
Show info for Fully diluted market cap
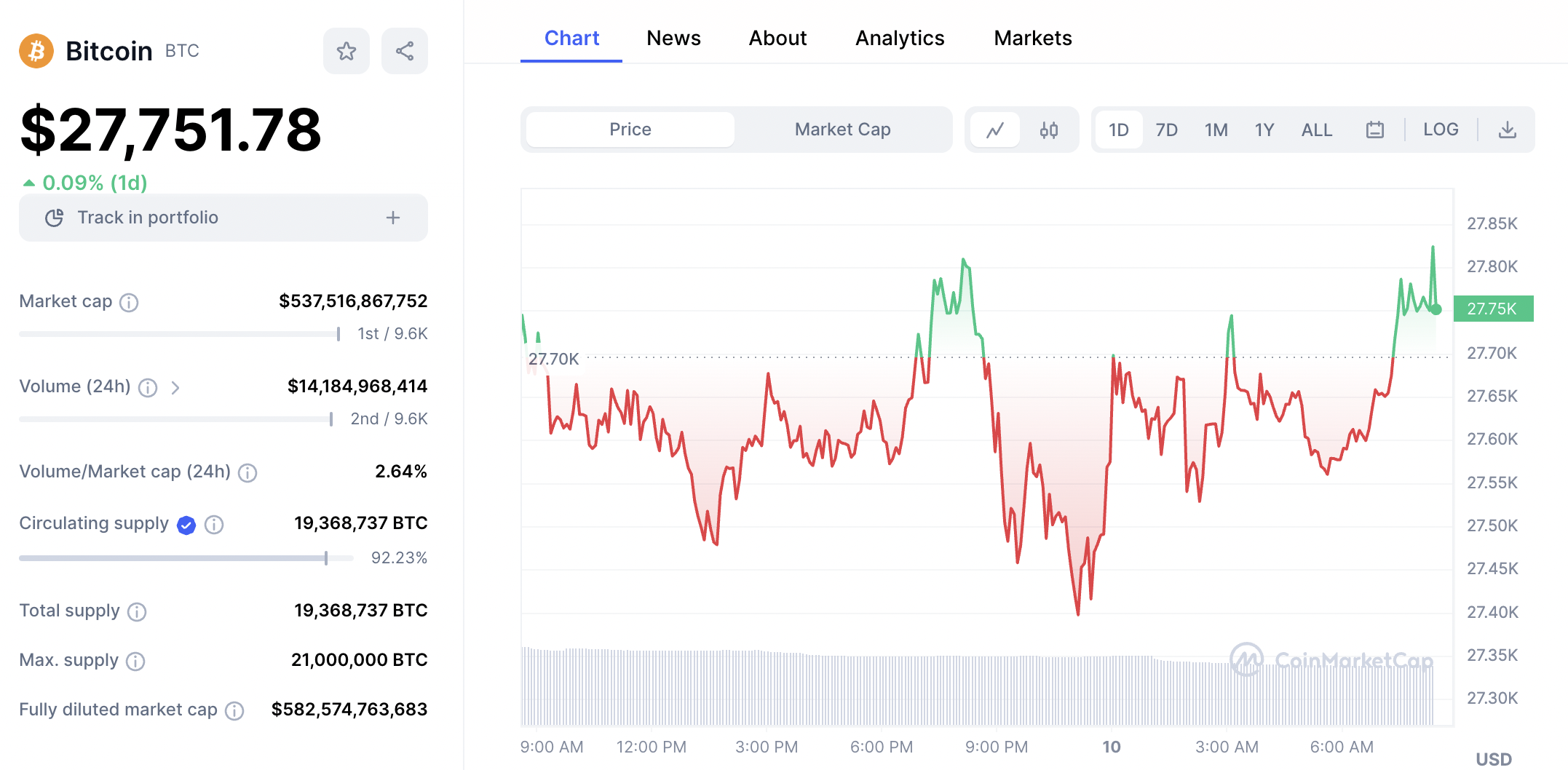point(234,710)
